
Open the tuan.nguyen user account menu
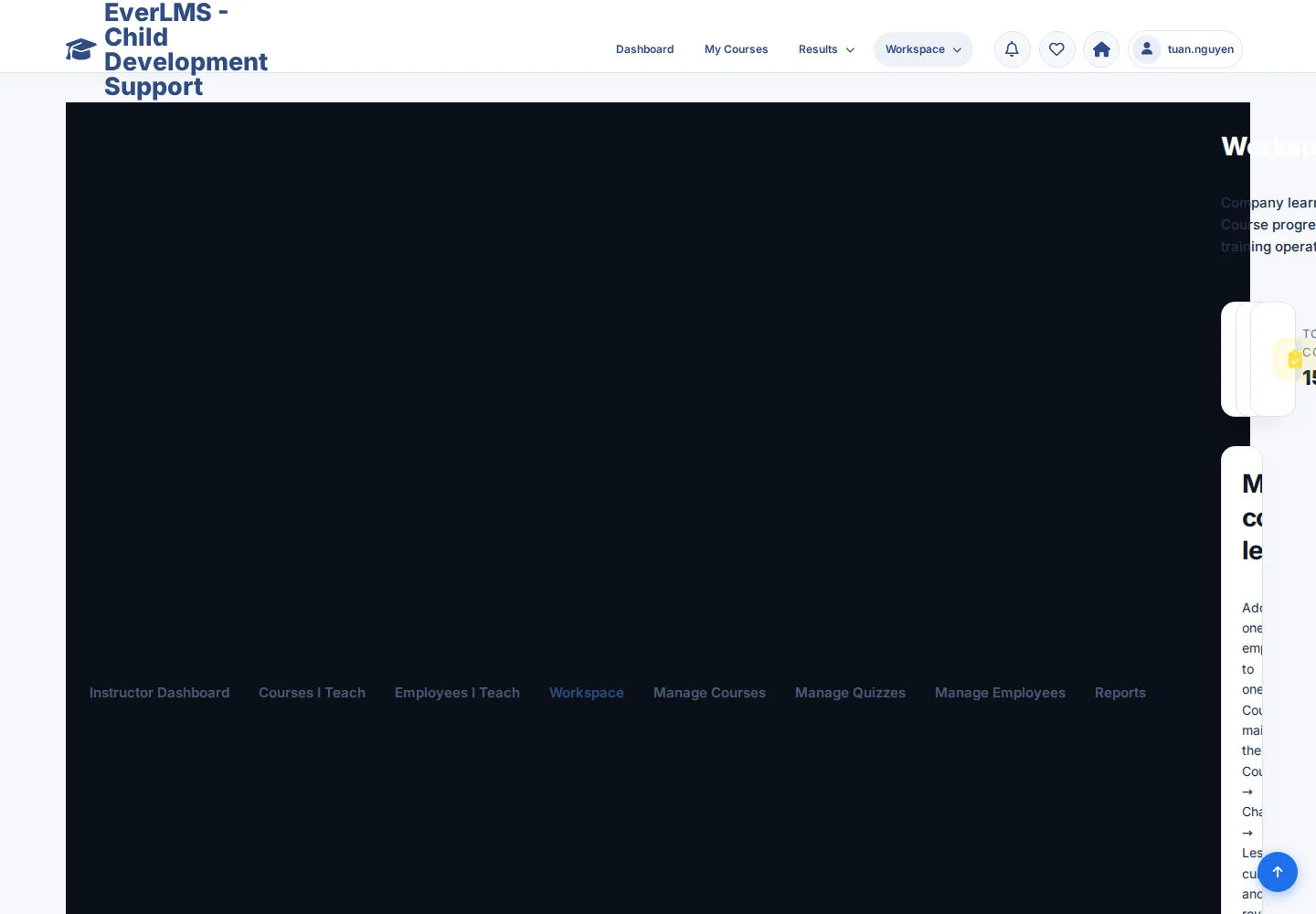1185,49
